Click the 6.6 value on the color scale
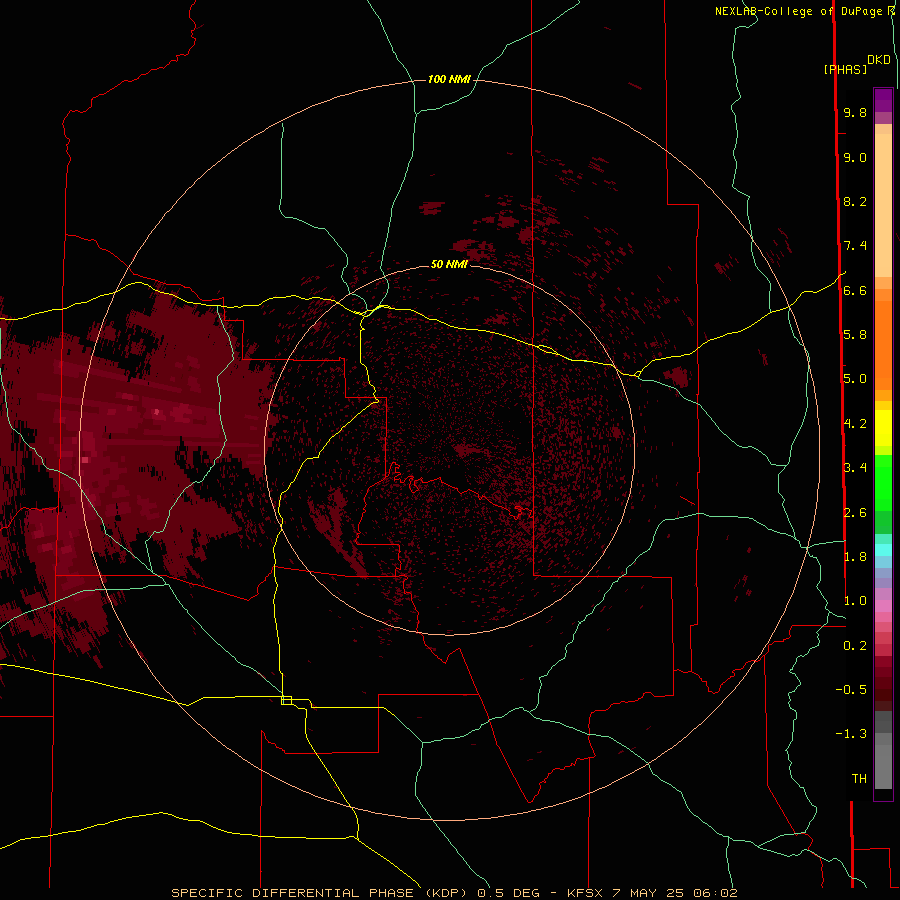Image resolution: width=900 pixels, height=900 pixels. click(855, 290)
